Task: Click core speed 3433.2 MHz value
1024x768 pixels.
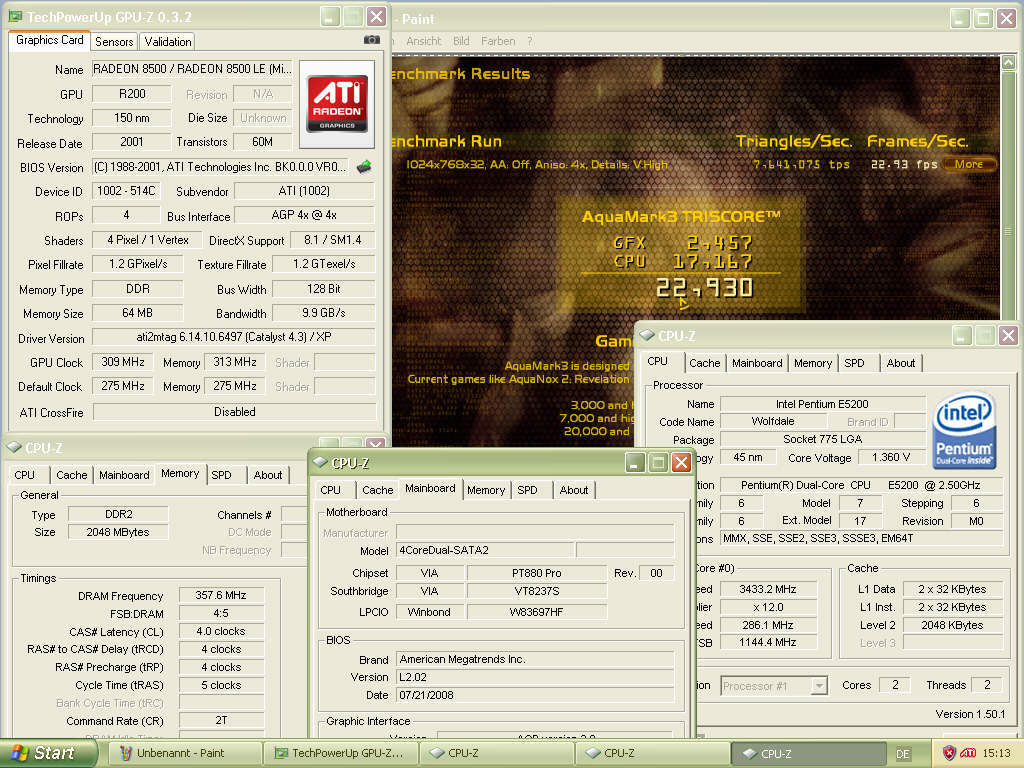Action: (767, 589)
